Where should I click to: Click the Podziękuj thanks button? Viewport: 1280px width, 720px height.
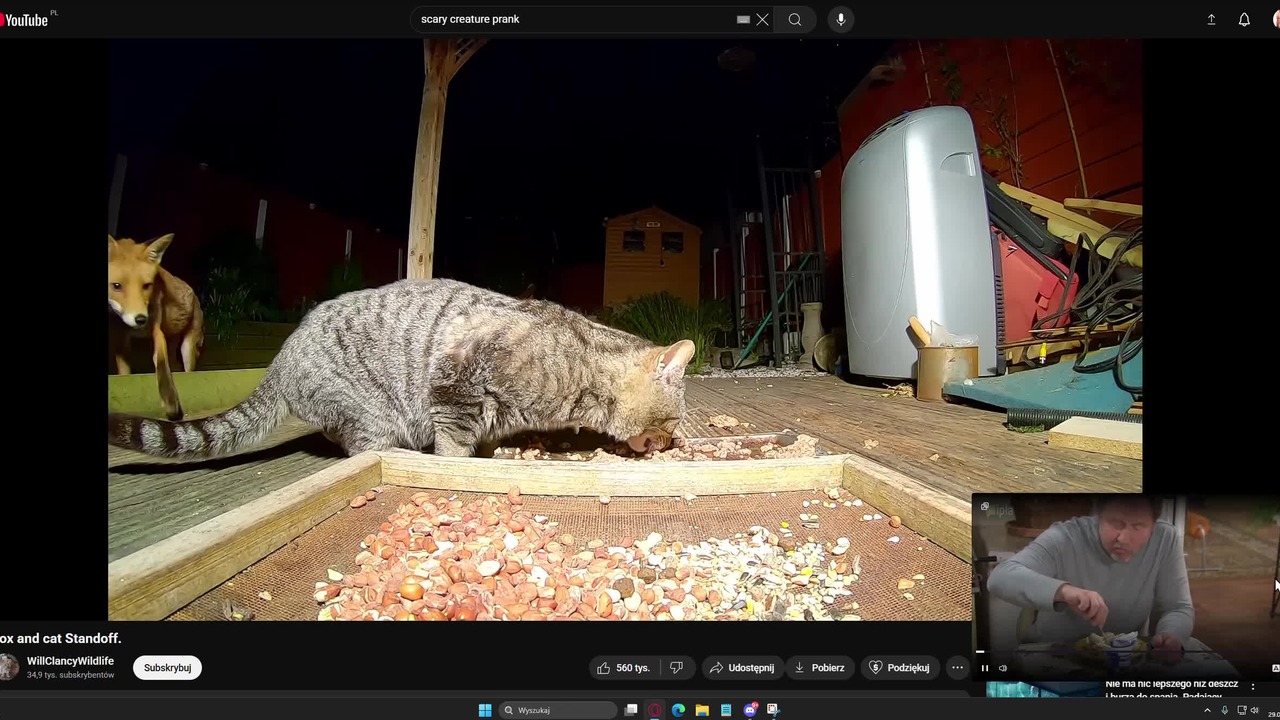click(x=898, y=668)
